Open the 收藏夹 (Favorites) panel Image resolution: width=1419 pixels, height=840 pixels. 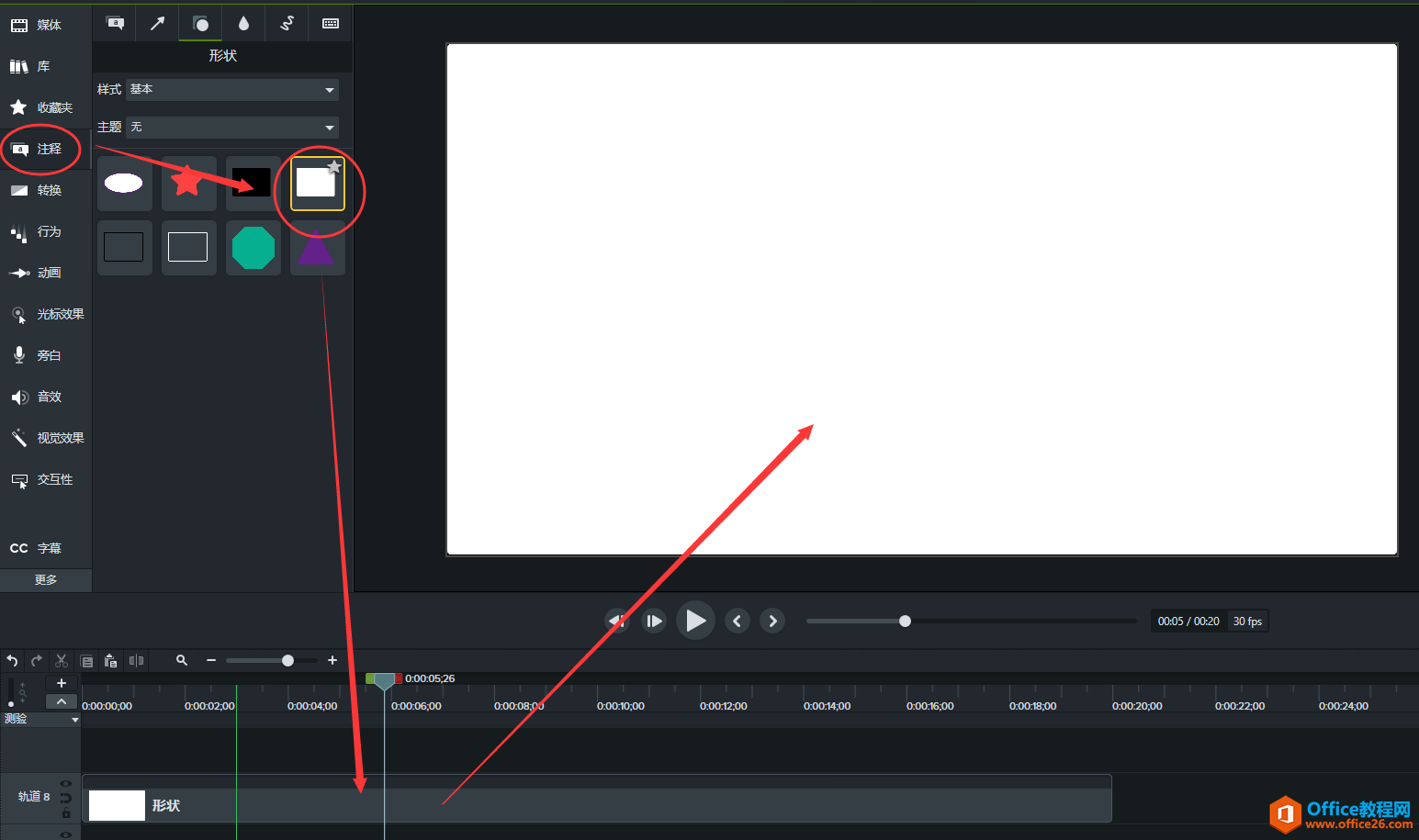[46, 107]
